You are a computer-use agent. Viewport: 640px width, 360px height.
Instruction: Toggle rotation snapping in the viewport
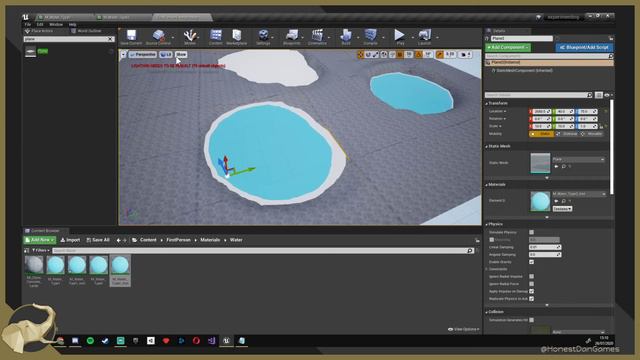coord(419,54)
